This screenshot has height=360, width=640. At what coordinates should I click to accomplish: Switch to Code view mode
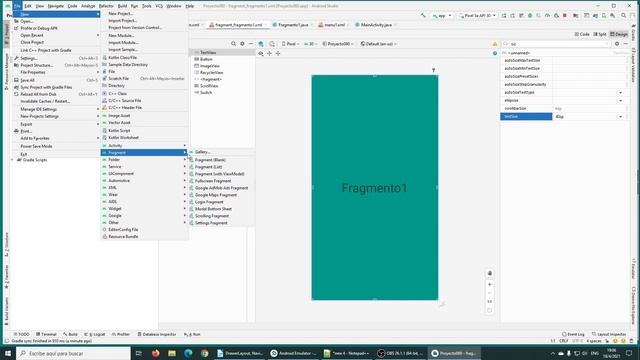coord(582,34)
